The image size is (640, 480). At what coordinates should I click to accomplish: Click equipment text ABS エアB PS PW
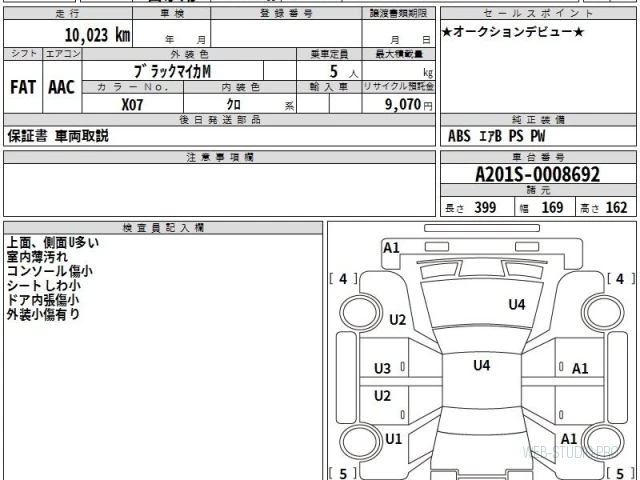click(x=496, y=136)
